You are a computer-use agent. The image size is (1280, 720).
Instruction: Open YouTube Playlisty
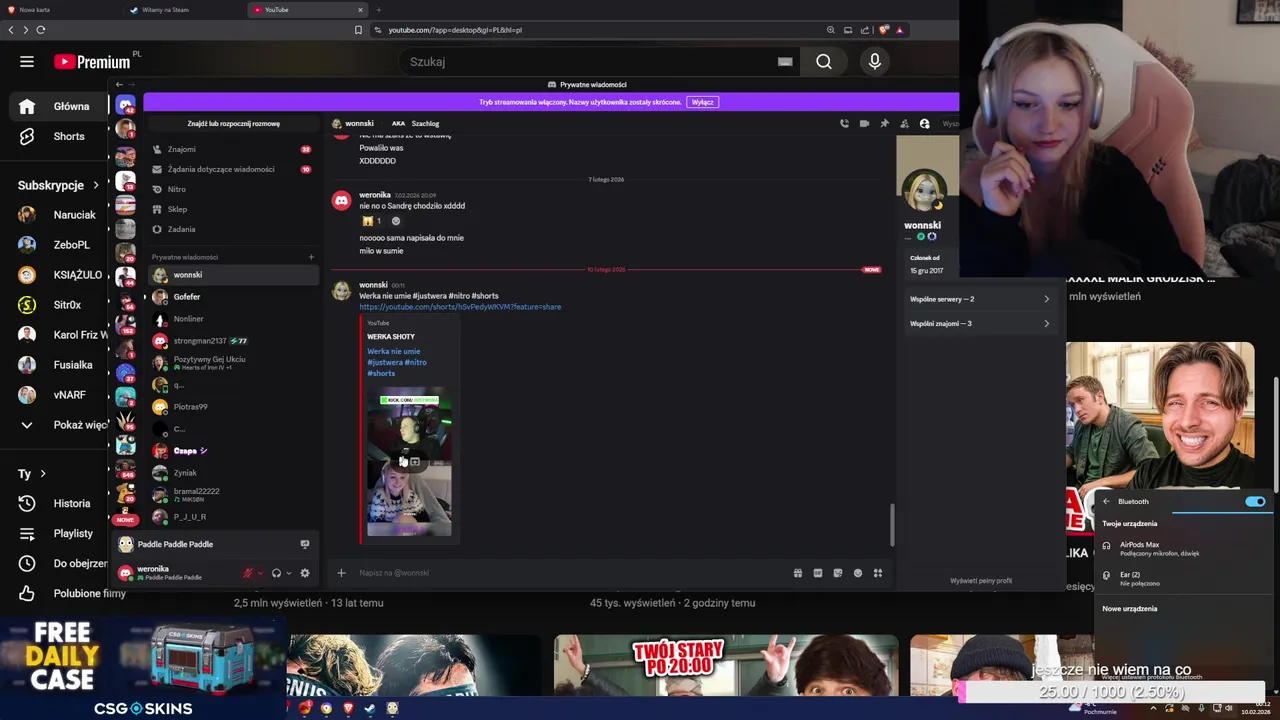[58, 534]
